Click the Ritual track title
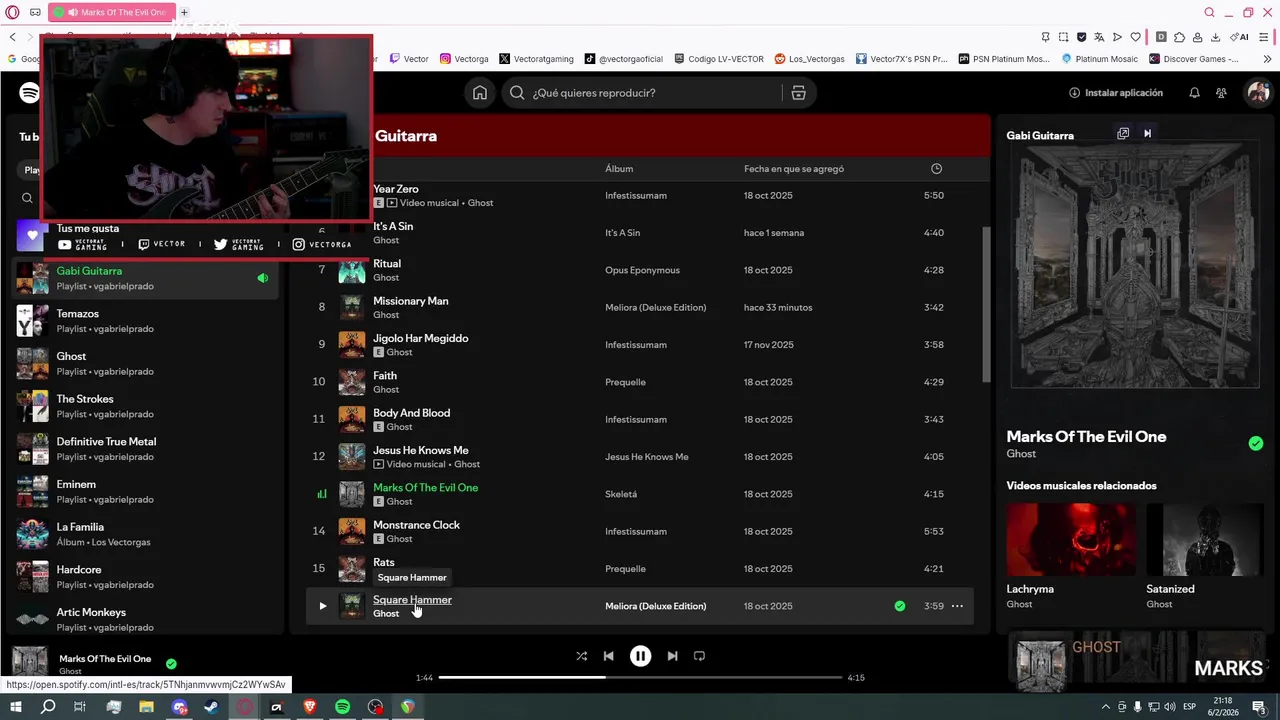Screen dimensions: 1280x720 pyautogui.click(x=387, y=264)
